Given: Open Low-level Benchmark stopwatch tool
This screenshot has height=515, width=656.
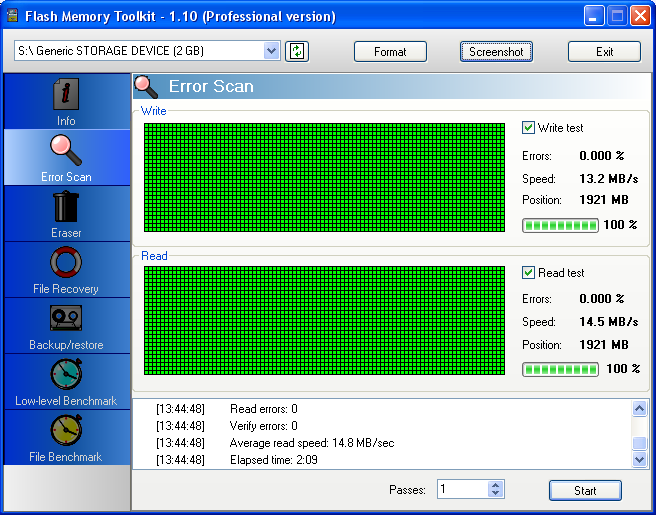Looking at the screenshot, I should tap(66, 374).
